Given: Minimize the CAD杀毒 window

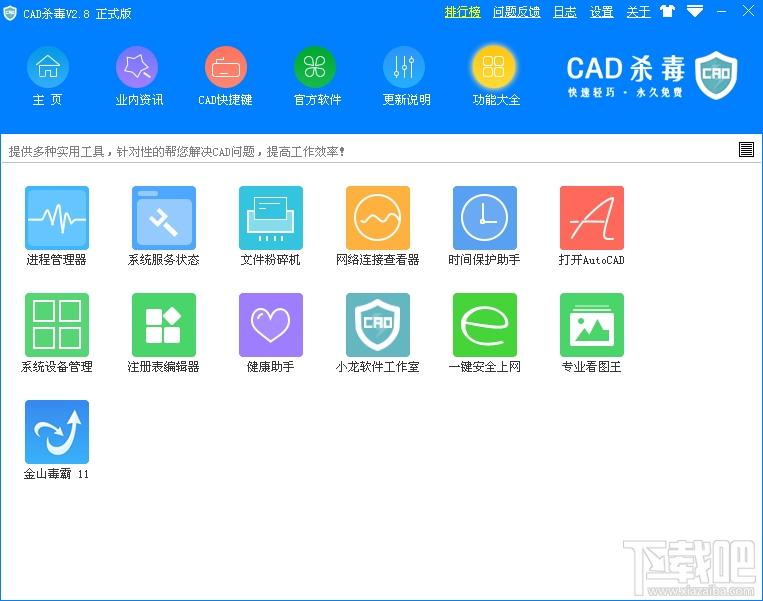Looking at the screenshot, I should [x=722, y=12].
